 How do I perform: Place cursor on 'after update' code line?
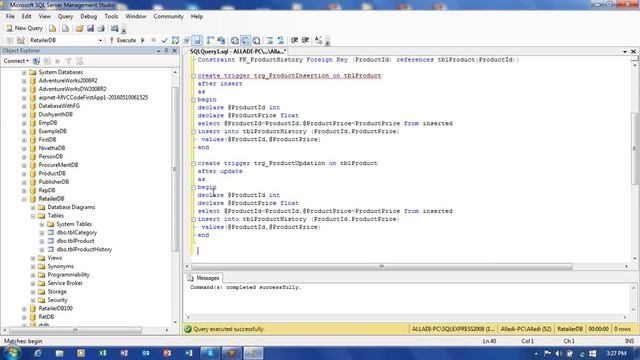tap(220, 171)
